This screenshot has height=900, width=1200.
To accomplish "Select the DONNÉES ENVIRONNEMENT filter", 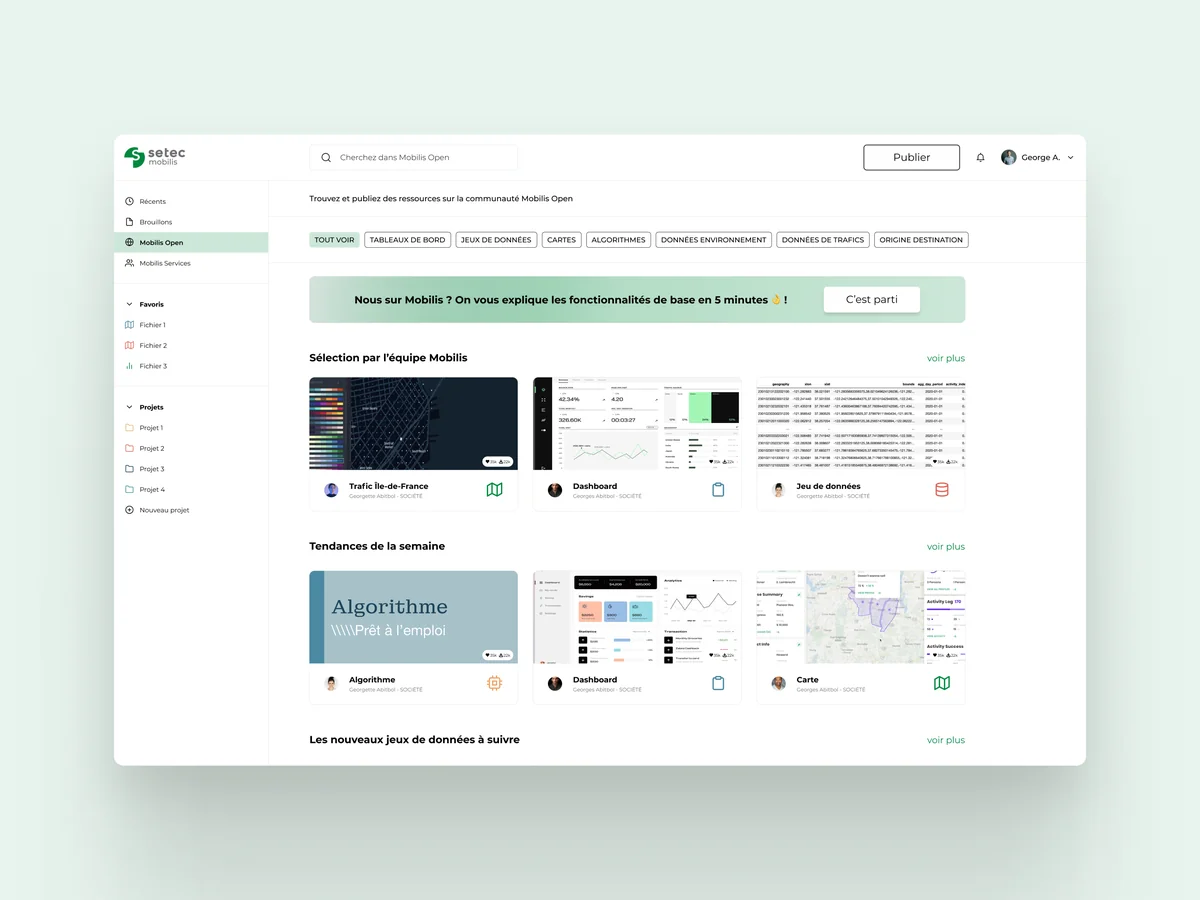I will 714,240.
